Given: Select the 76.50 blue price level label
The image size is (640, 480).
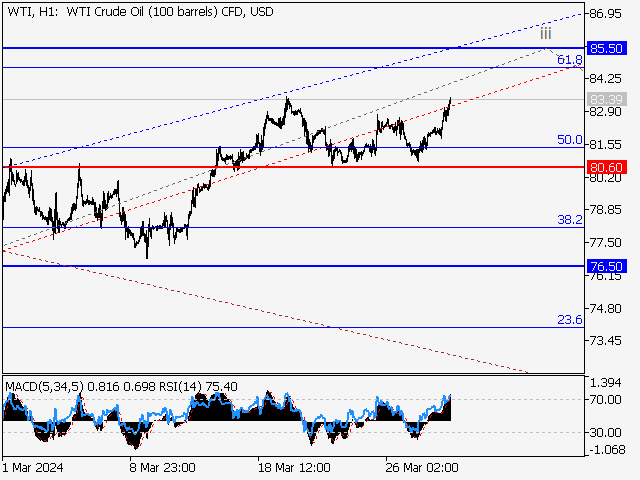Looking at the screenshot, I should (607, 267).
